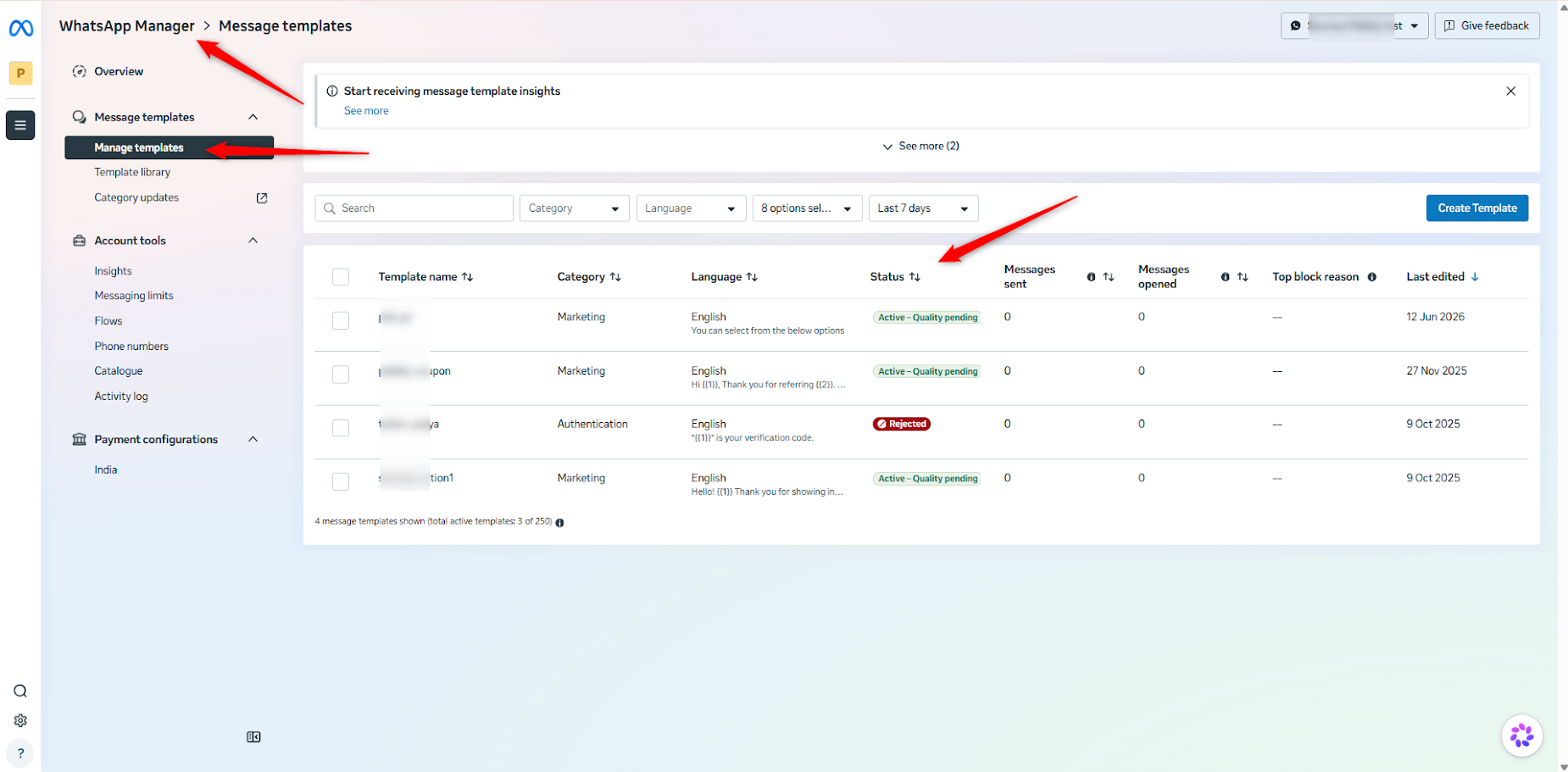Open Insights under Account tools
The width and height of the screenshot is (1568, 772).
[x=113, y=271]
